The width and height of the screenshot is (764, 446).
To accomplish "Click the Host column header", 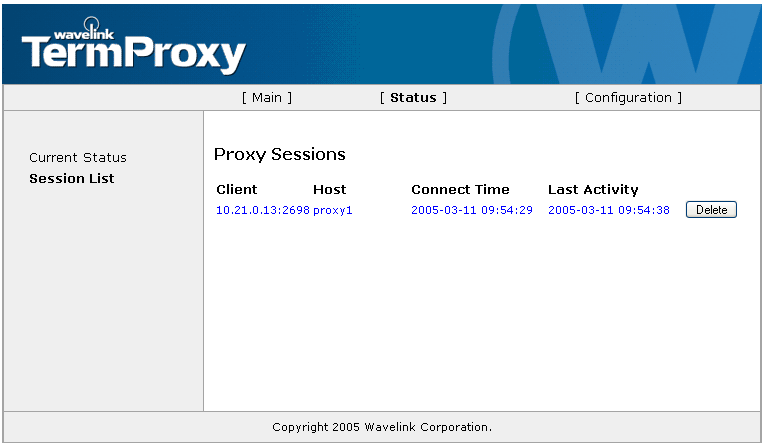I will point(329,189).
